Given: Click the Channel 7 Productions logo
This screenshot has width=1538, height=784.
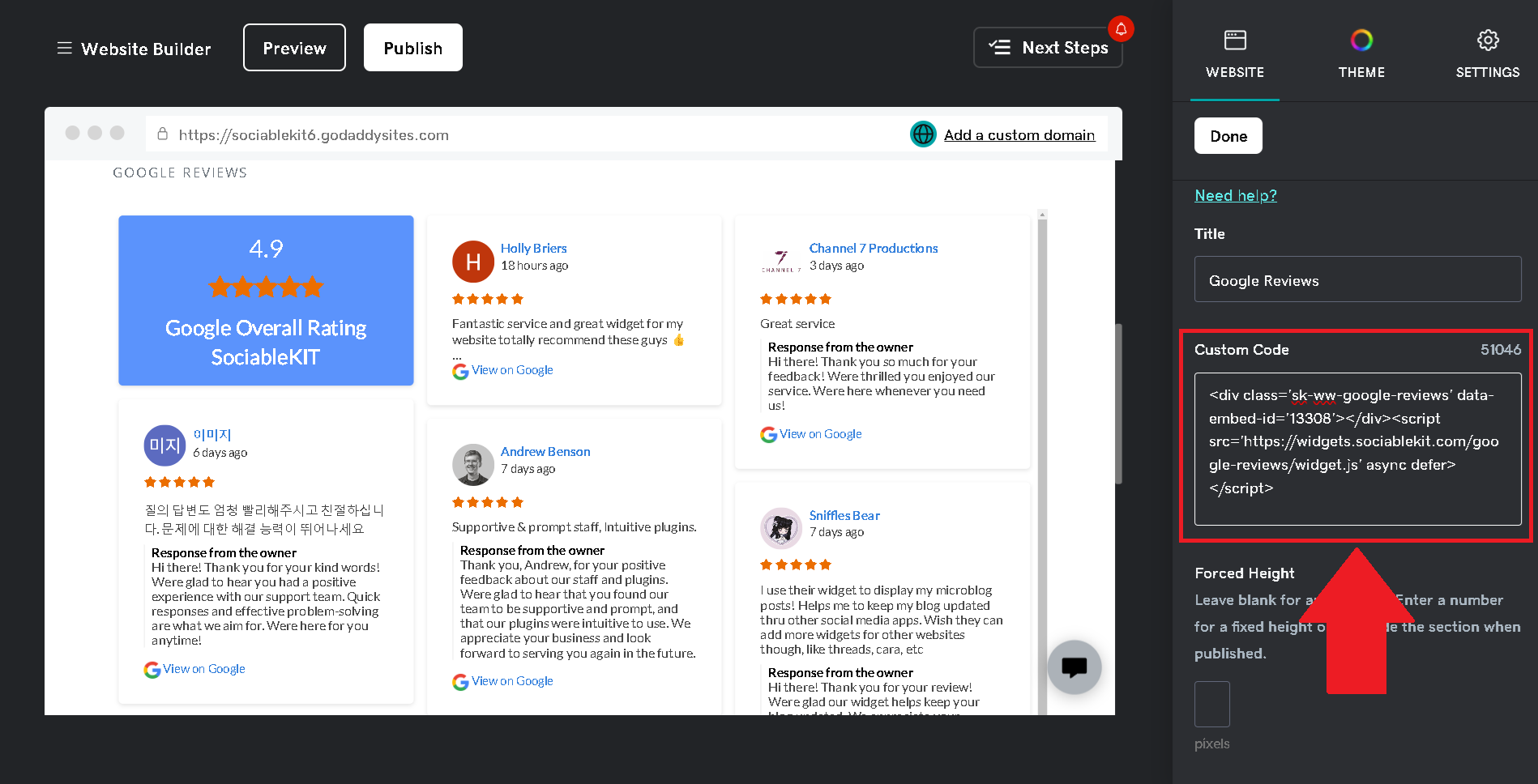Looking at the screenshot, I should pyautogui.click(x=781, y=262).
